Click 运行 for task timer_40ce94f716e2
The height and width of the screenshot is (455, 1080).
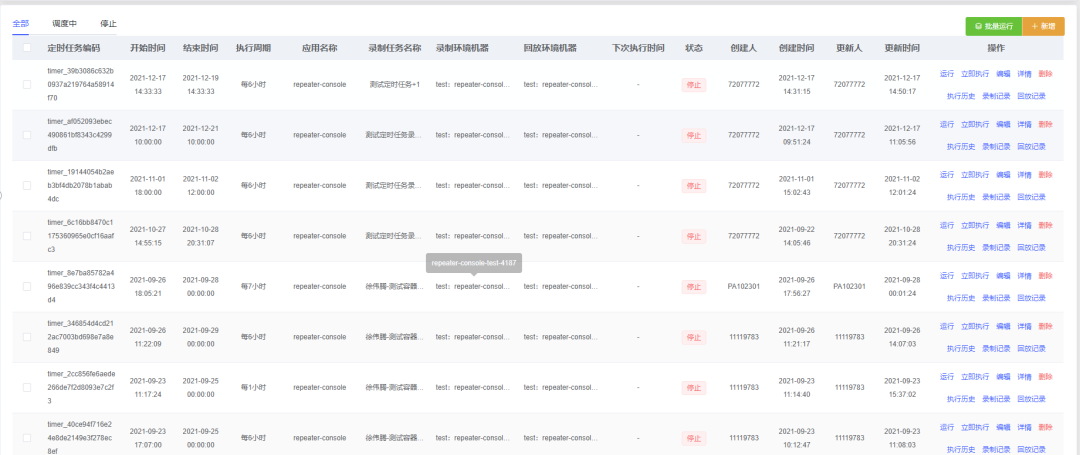(947, 427)
